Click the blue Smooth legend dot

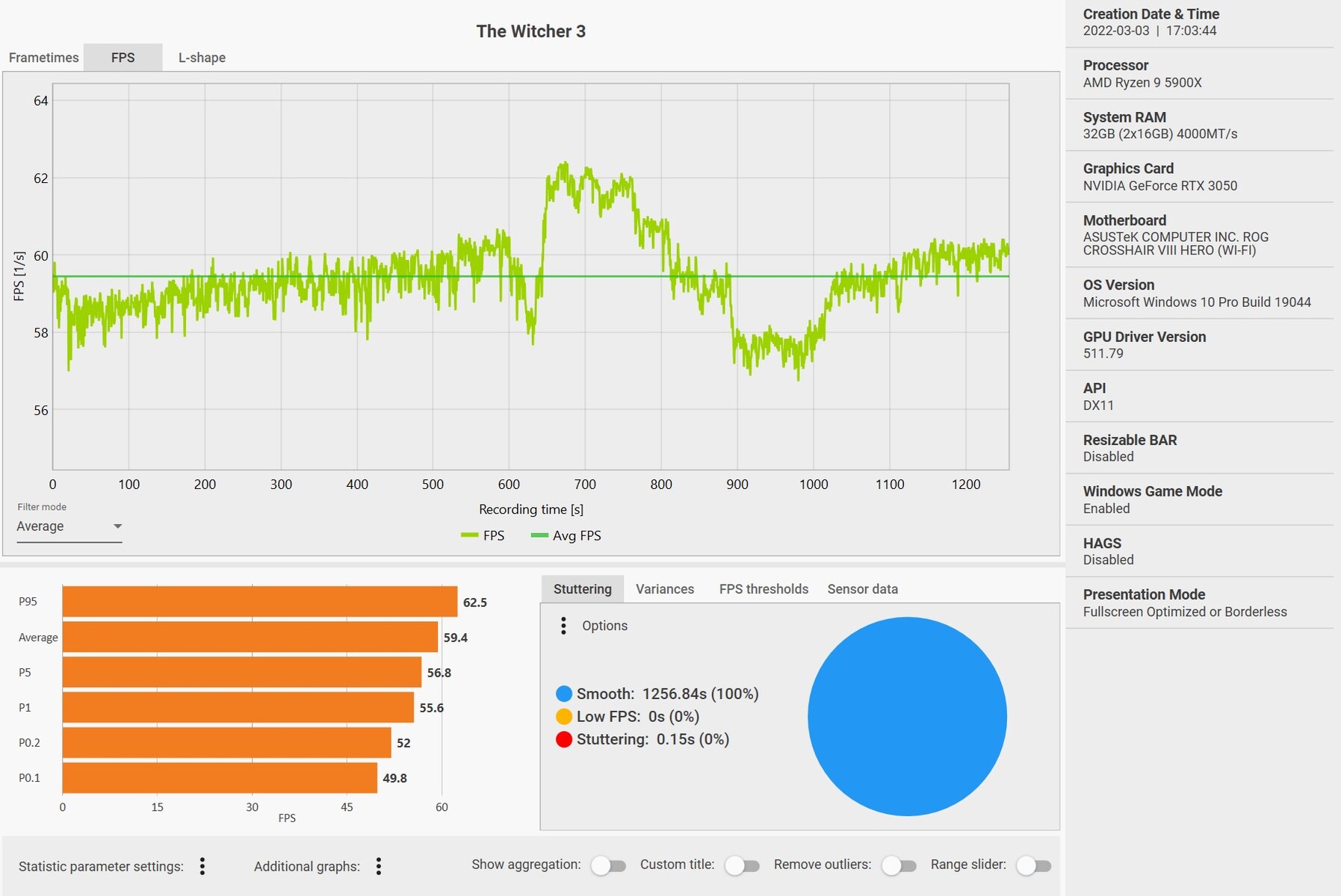coord(564,694)
